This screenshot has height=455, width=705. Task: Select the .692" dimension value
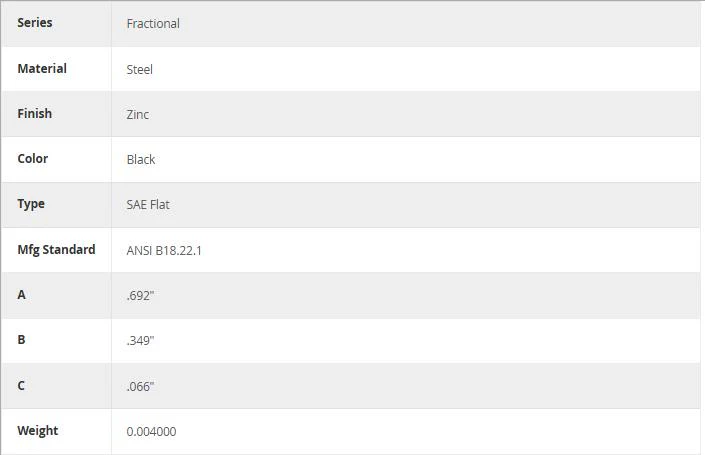click(x=140, y=295)
